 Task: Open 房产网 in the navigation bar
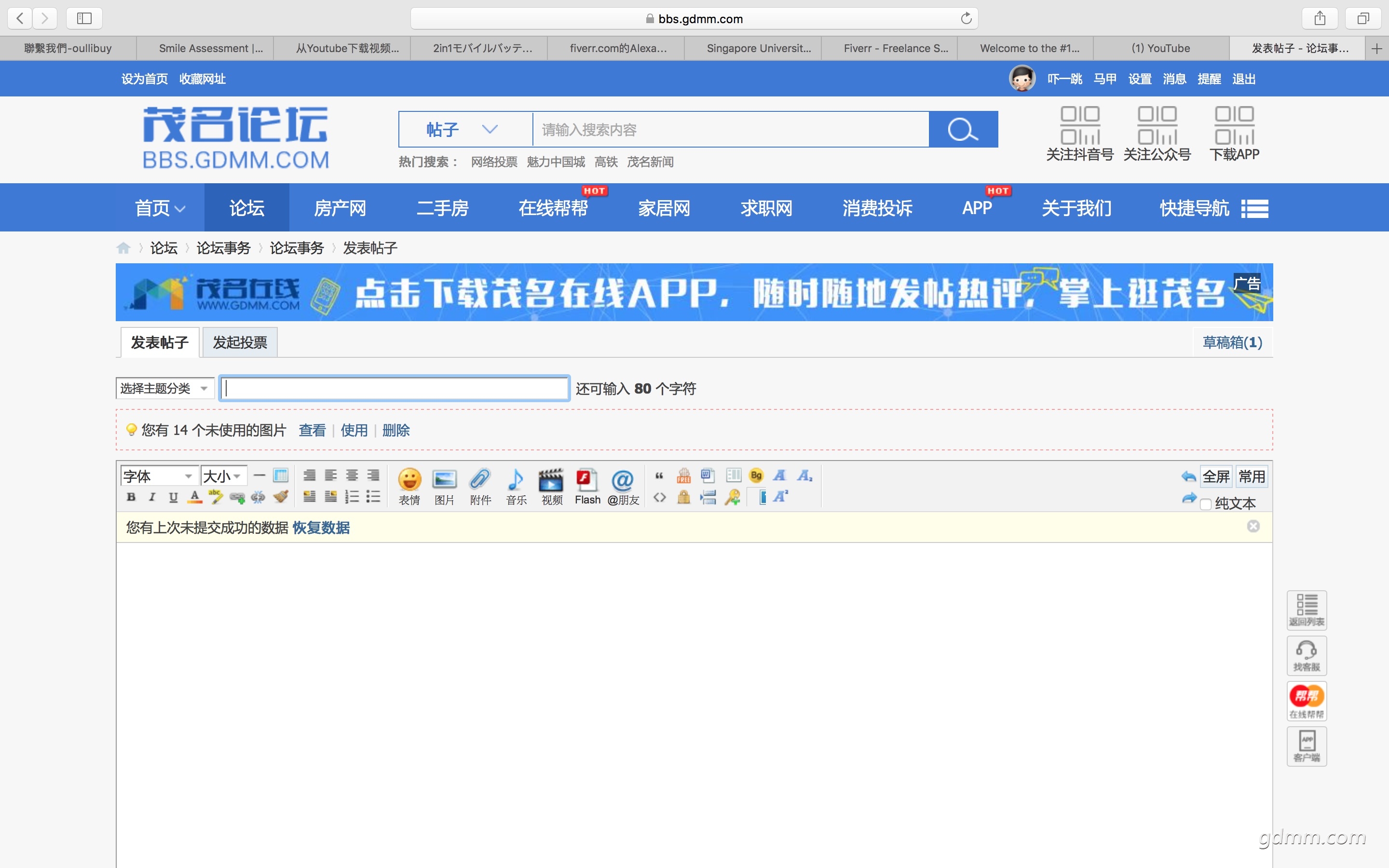coord(340,208)
